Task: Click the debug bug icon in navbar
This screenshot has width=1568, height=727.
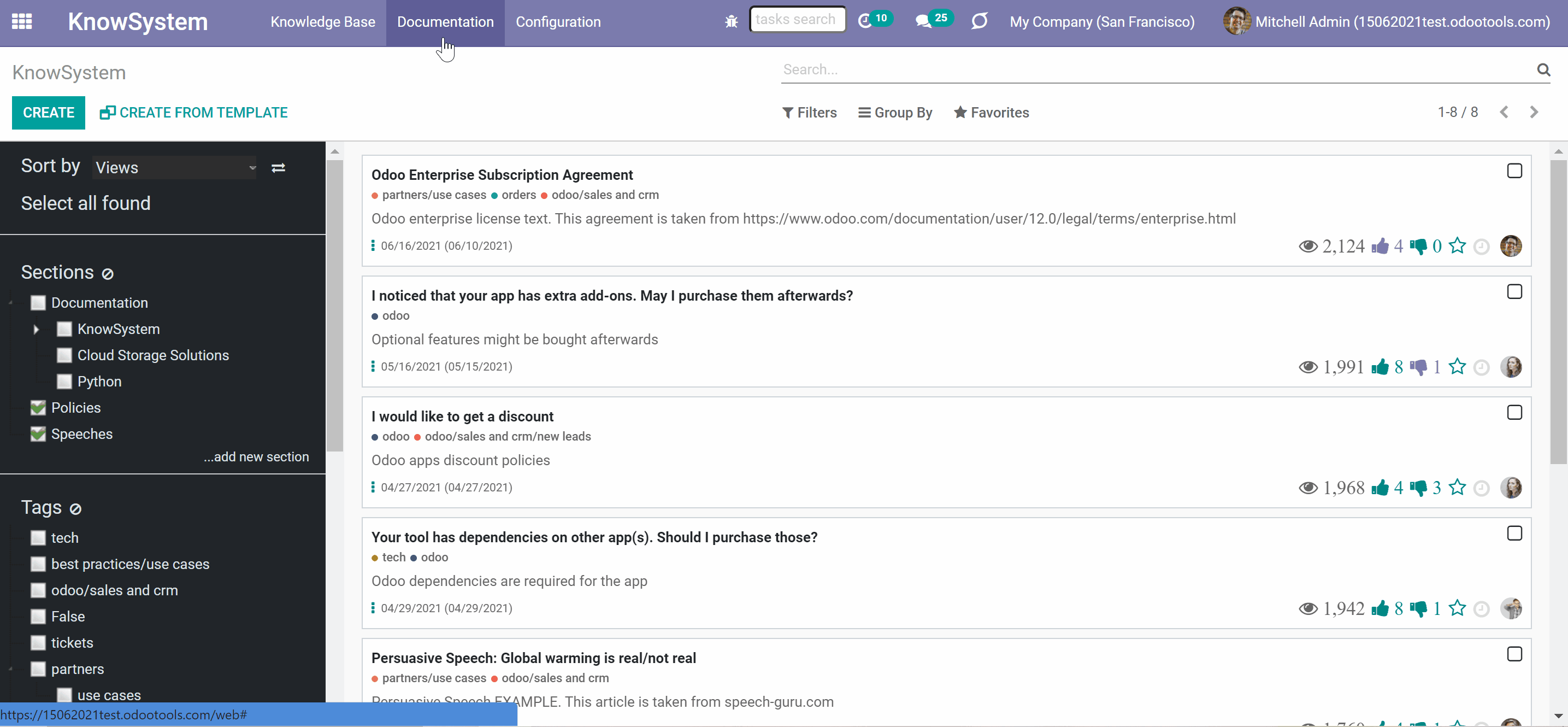Action: click(731, 22)
